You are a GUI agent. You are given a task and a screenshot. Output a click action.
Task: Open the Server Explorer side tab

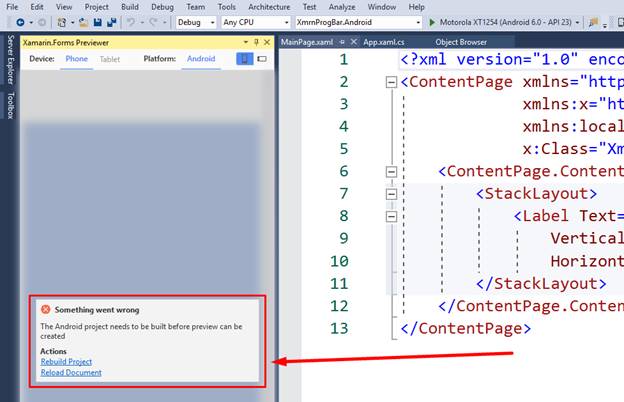click(11, 60)
